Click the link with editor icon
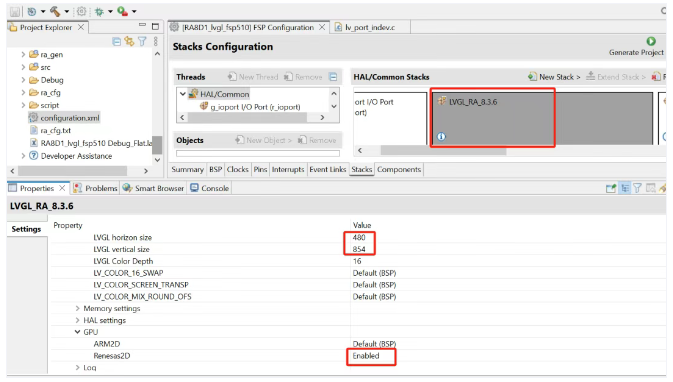 tap(129, 41)
